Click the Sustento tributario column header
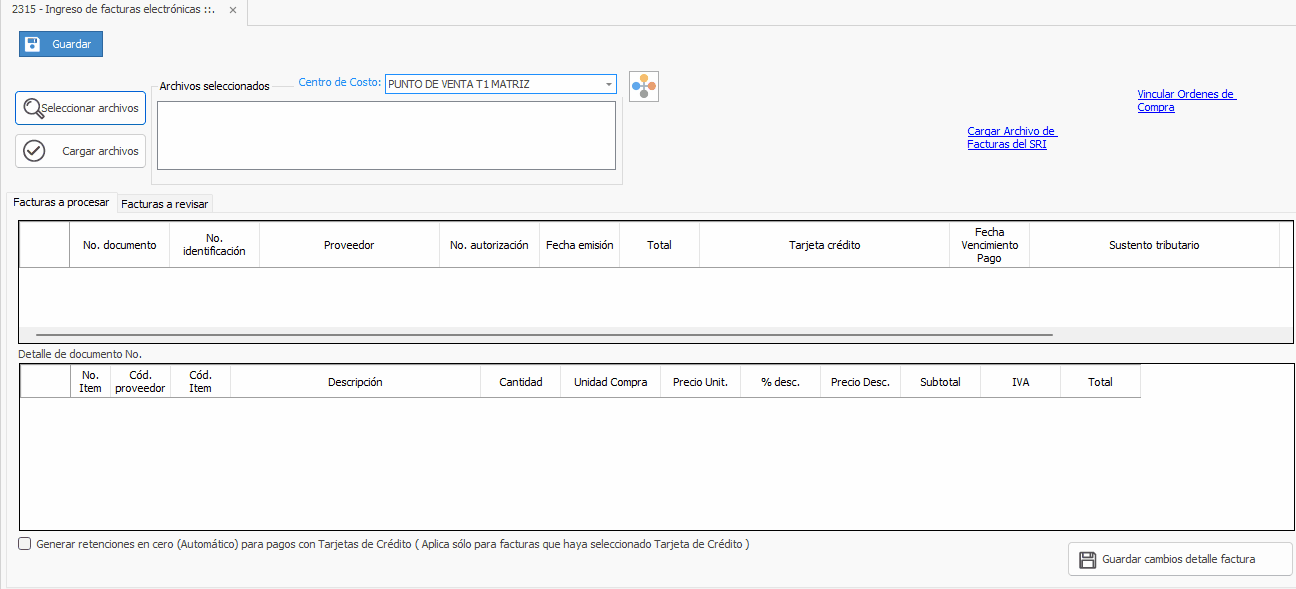This screenshot has width=1296, height=589. [1154, 245]
